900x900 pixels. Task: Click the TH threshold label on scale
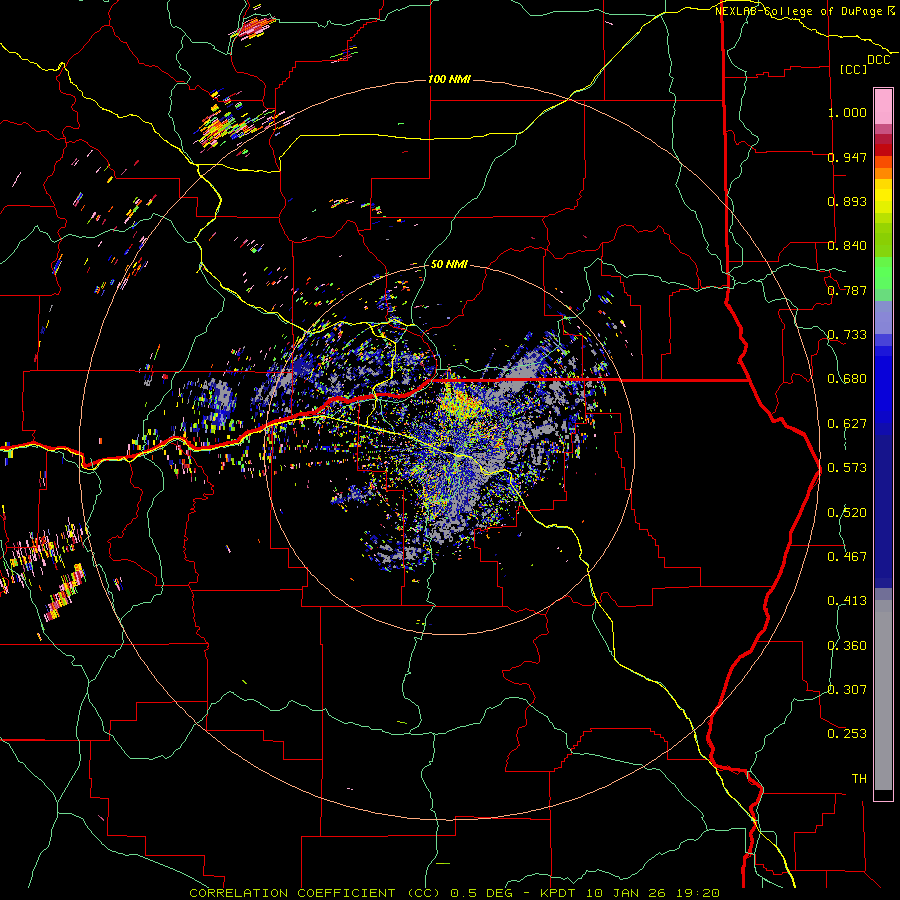click(859, 779)
